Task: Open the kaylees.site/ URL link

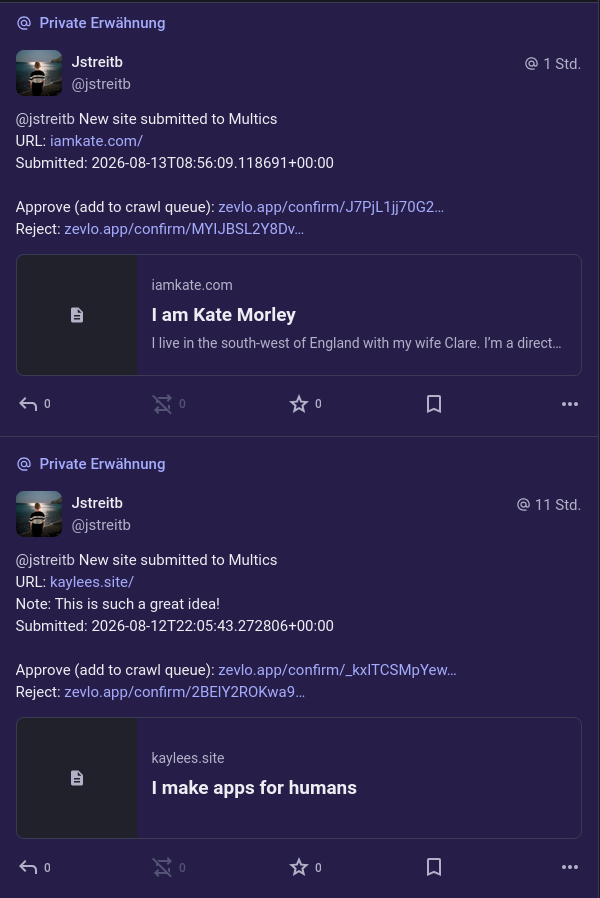Action: pyautogui.click(x=92, y=582)
